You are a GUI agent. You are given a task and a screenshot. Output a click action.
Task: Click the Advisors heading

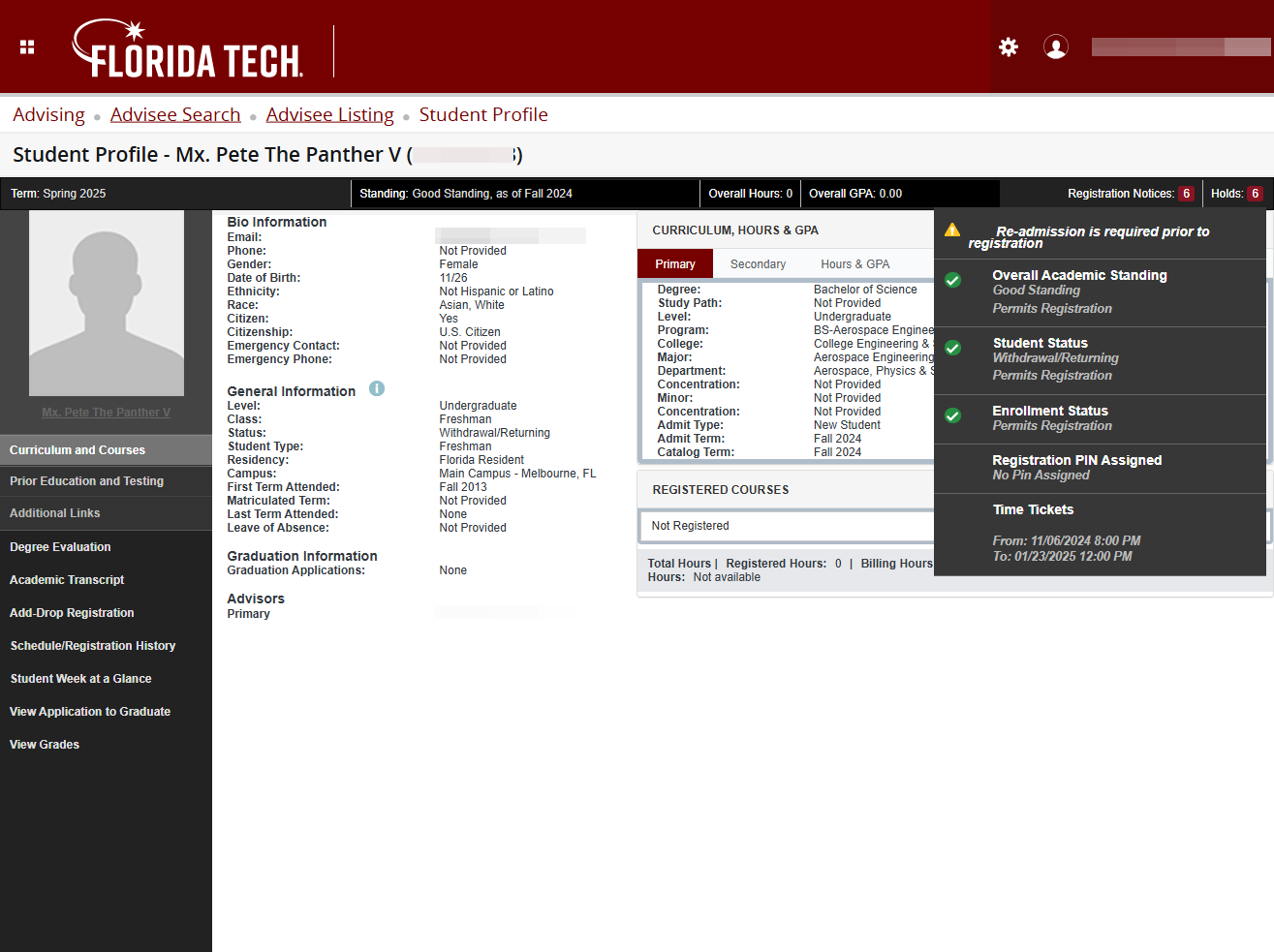(x=256, y=599)
